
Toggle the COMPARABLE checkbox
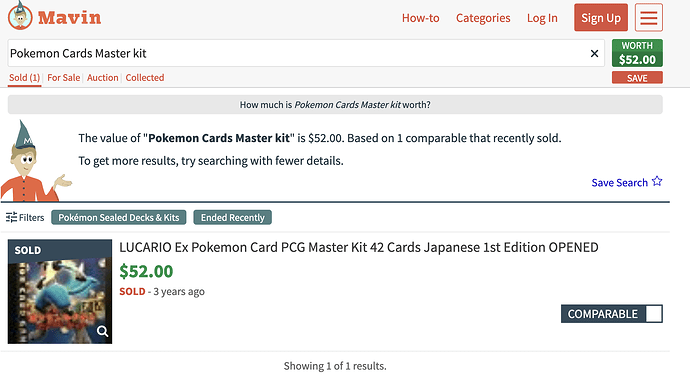[653, 314]
